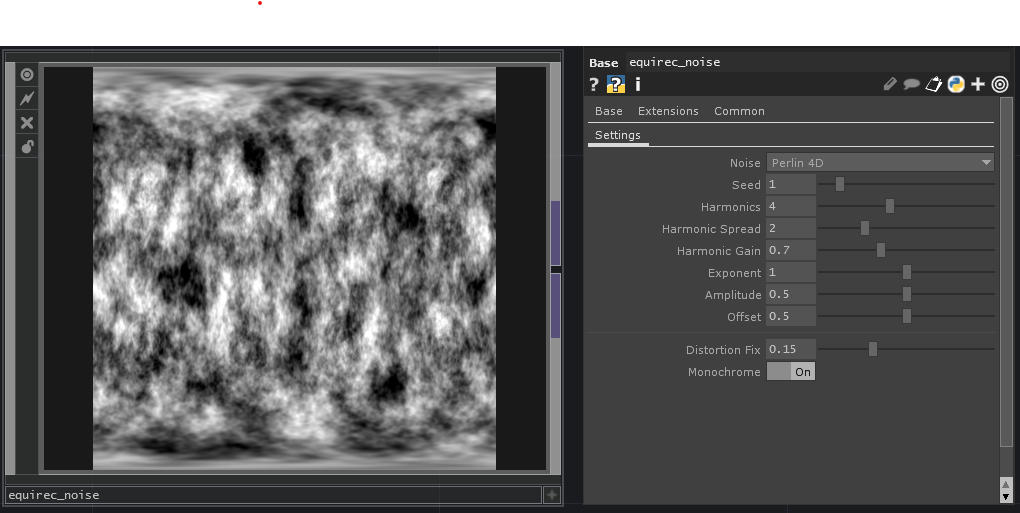1020x513 pixels.
Task: Click the Distortion Fix value field
Action: click(x=790, y=350)
